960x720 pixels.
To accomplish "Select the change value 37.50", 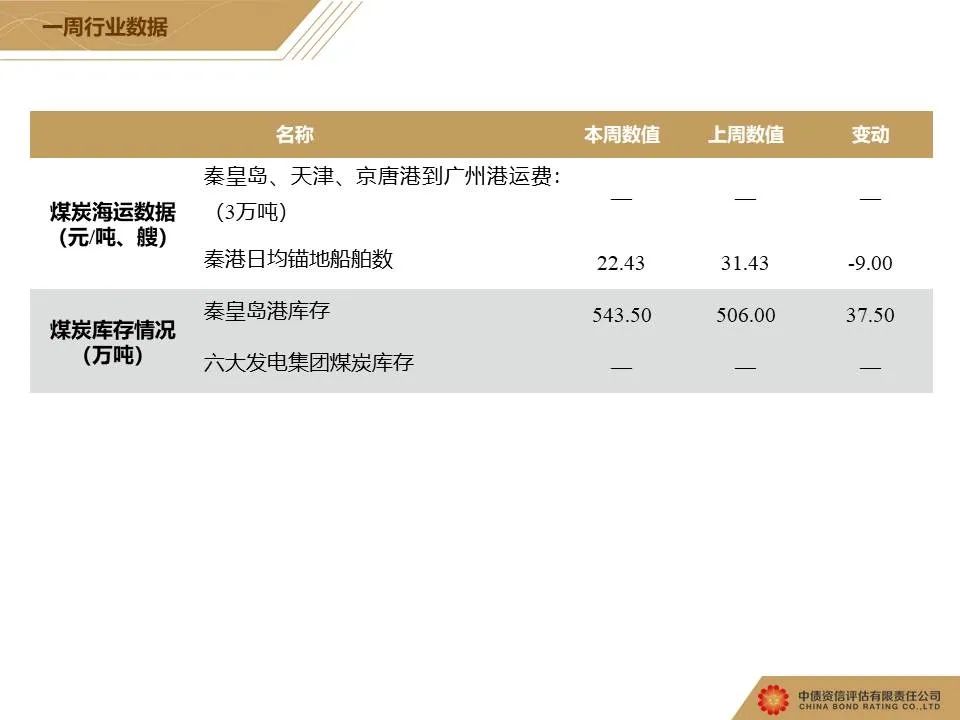I will pyautogui.click(x=870, y=315).
